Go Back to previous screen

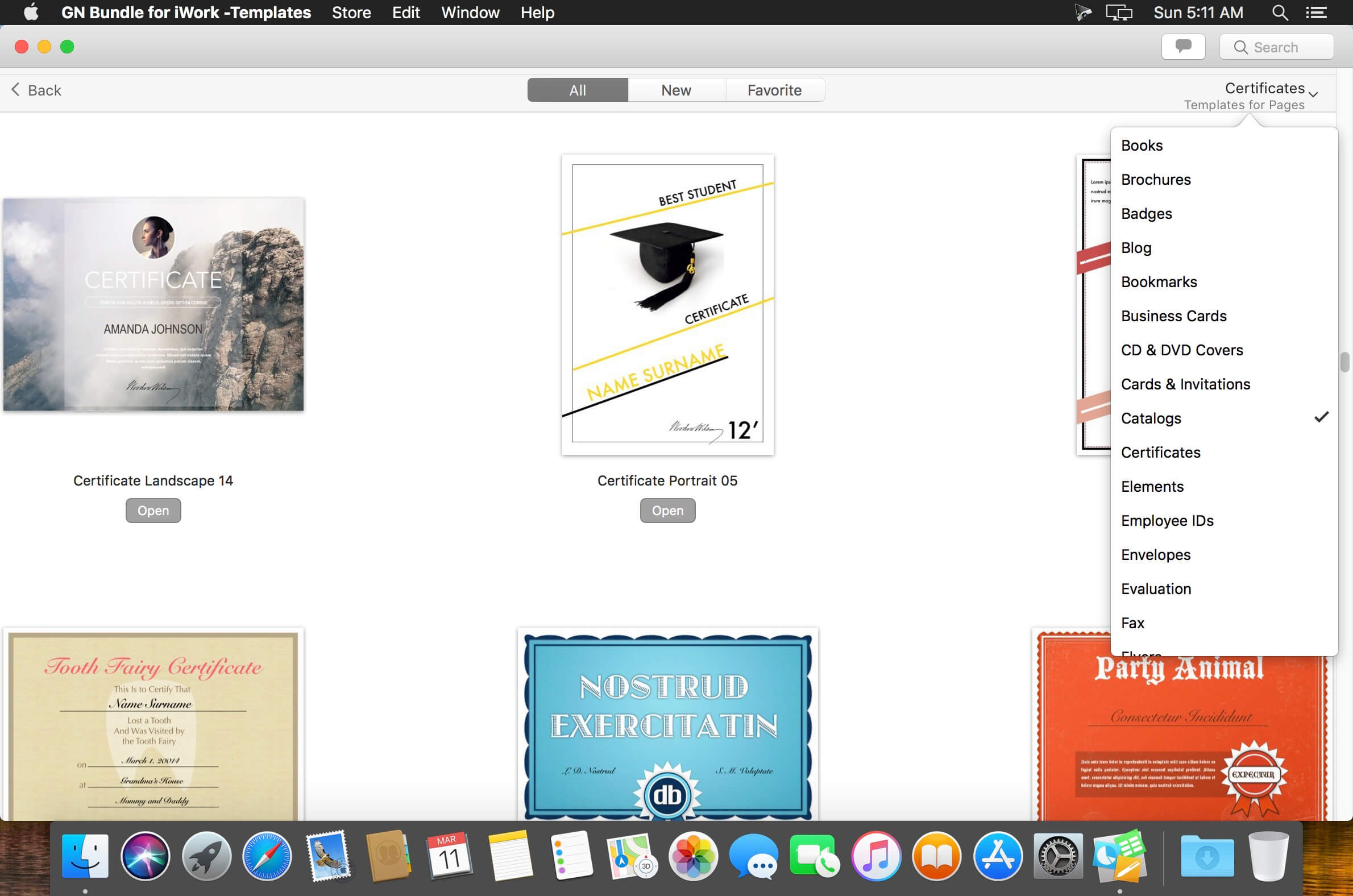point(36,90)
